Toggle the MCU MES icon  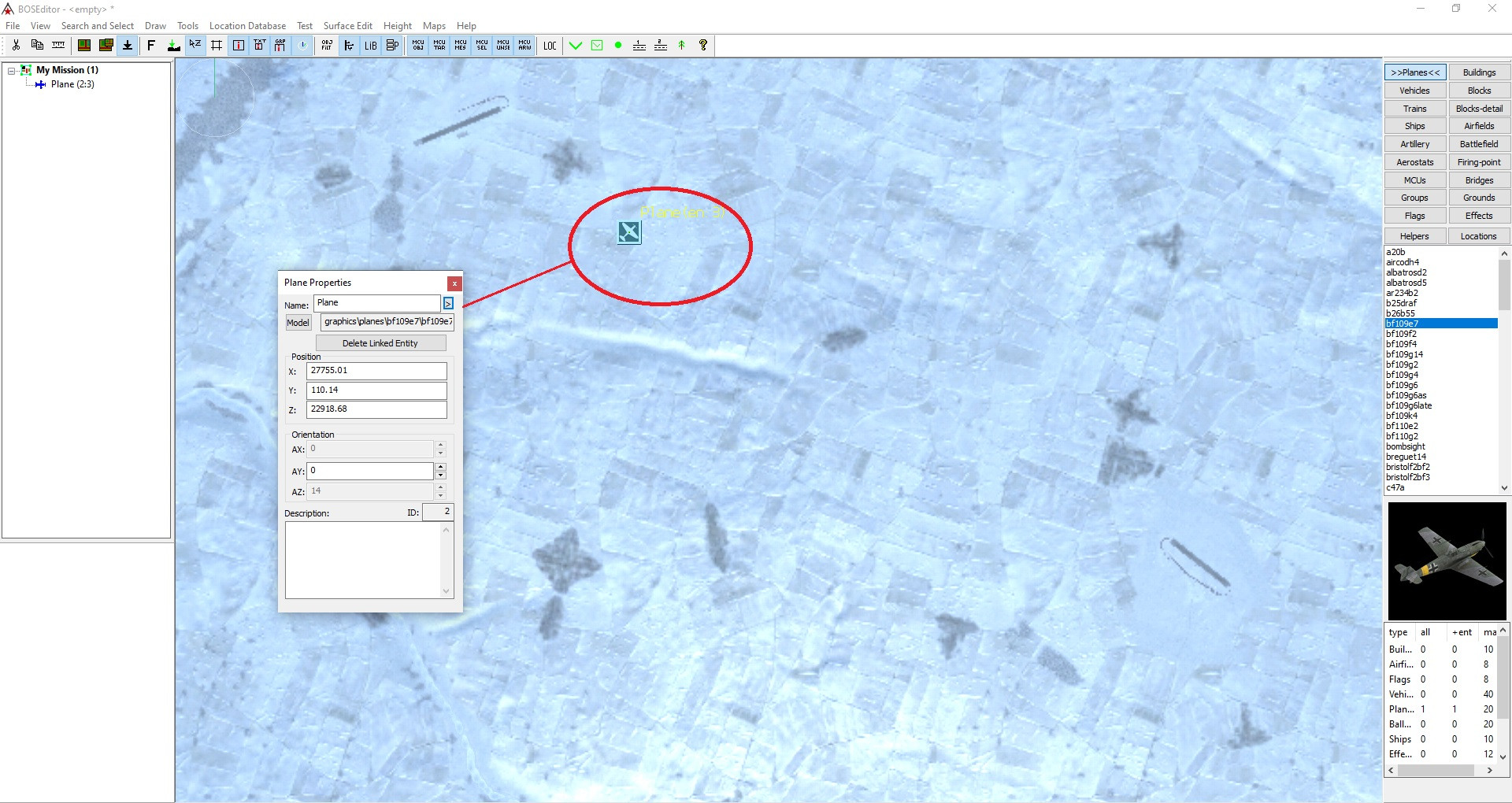coord(461,45)
